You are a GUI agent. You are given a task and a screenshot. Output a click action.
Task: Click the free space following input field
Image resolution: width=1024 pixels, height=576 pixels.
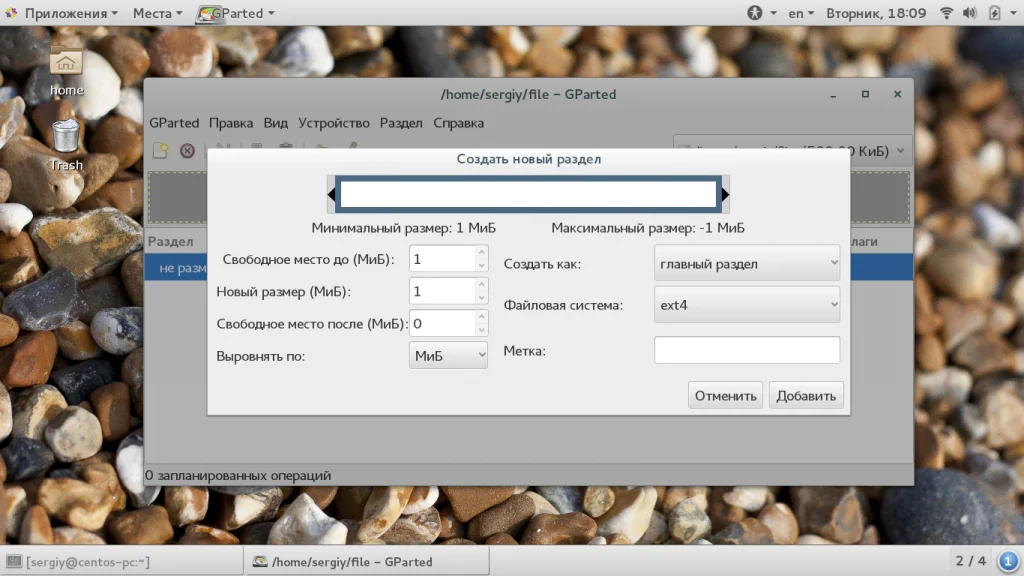click(442, 323)
